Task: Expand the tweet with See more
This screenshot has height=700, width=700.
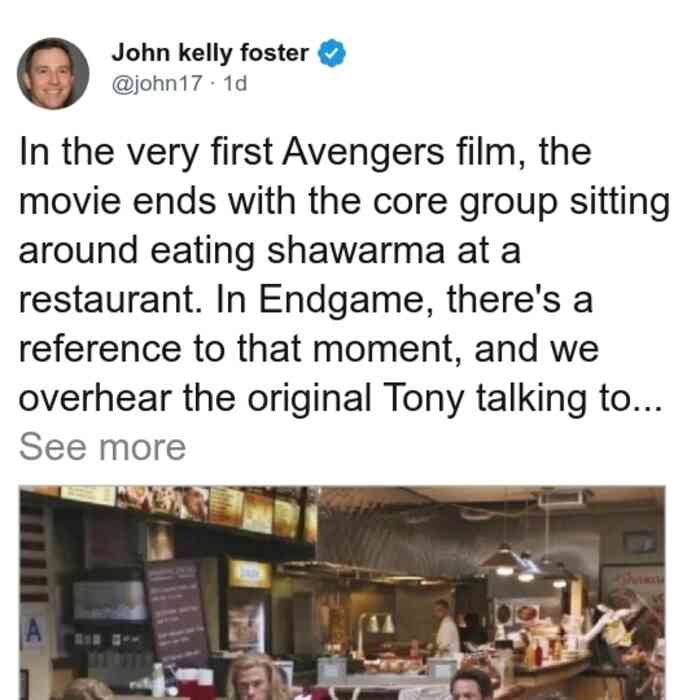Action: point(102,447)
